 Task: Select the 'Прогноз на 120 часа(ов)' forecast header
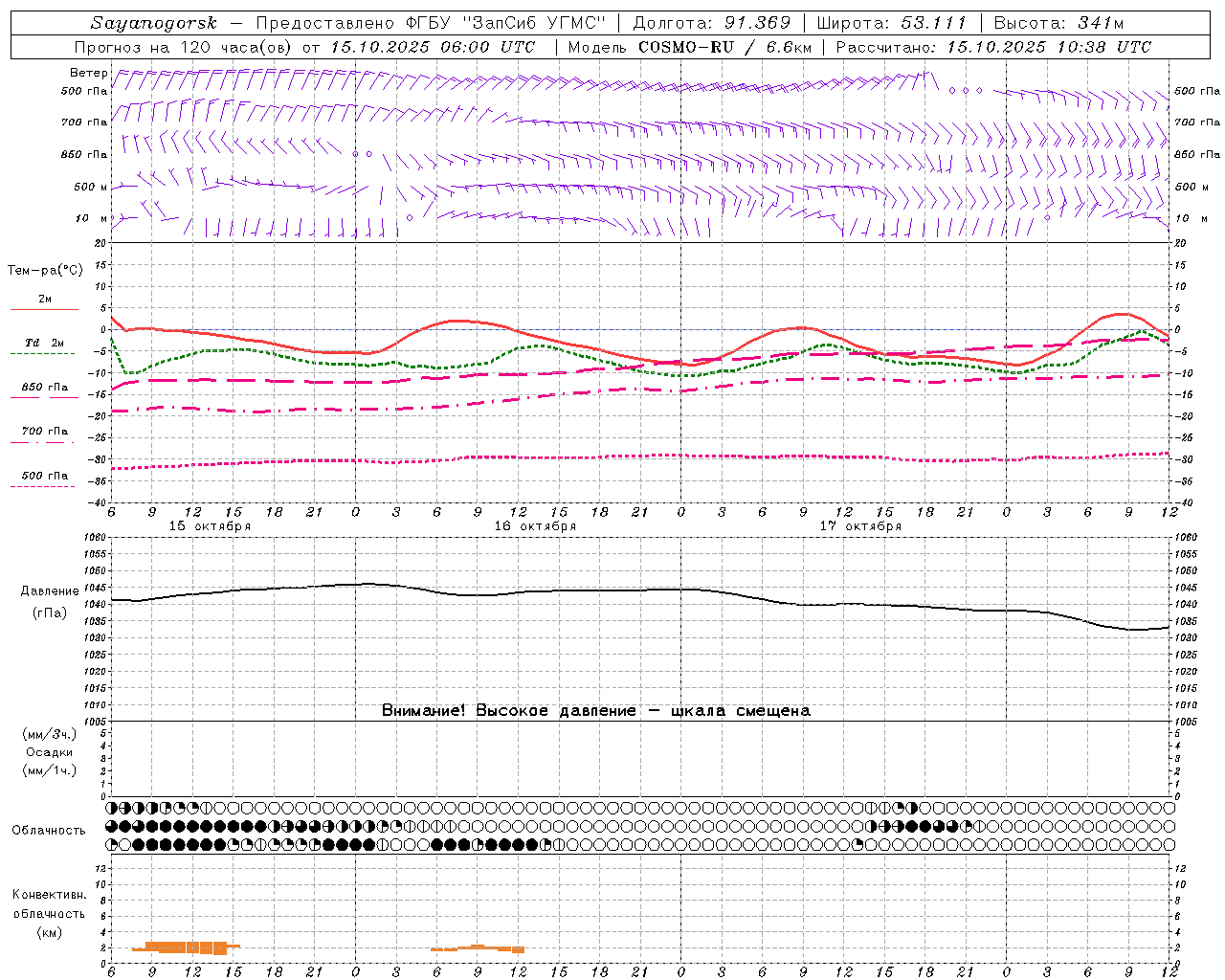(x=184, y=47)
